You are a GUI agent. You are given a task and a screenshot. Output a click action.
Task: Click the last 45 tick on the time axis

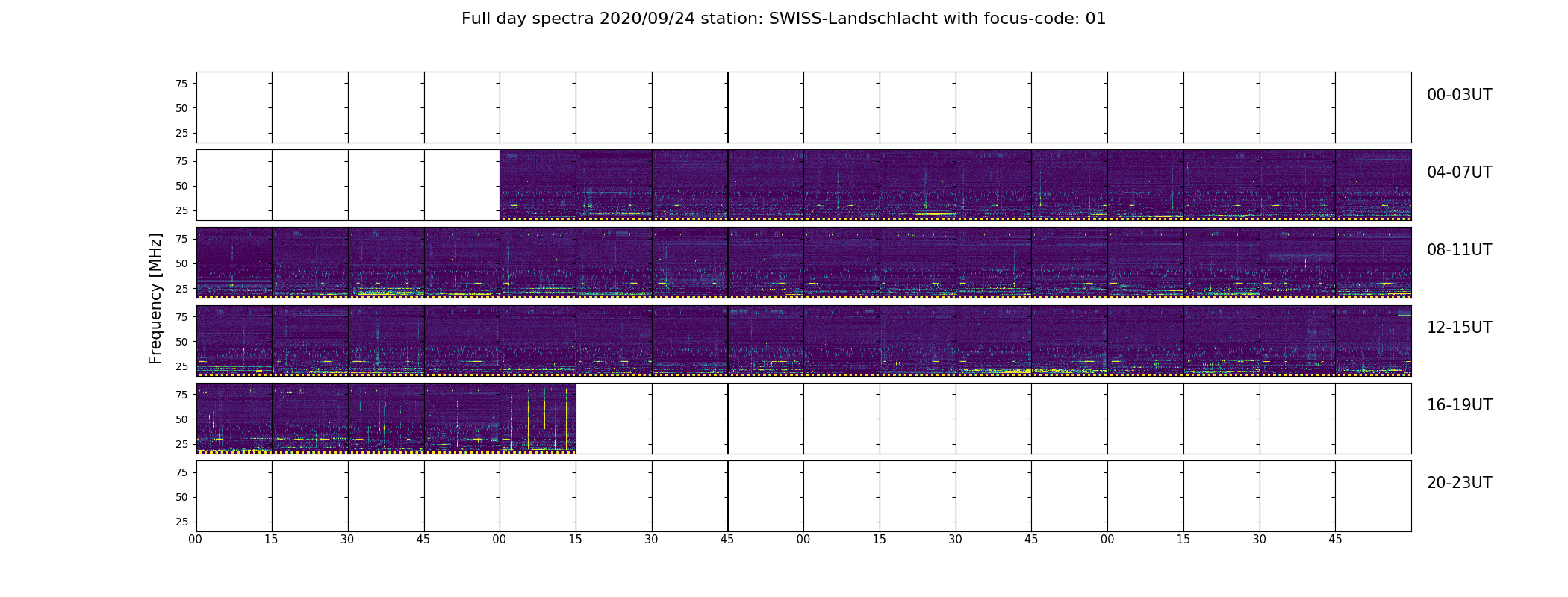(x=1335, y=539)
